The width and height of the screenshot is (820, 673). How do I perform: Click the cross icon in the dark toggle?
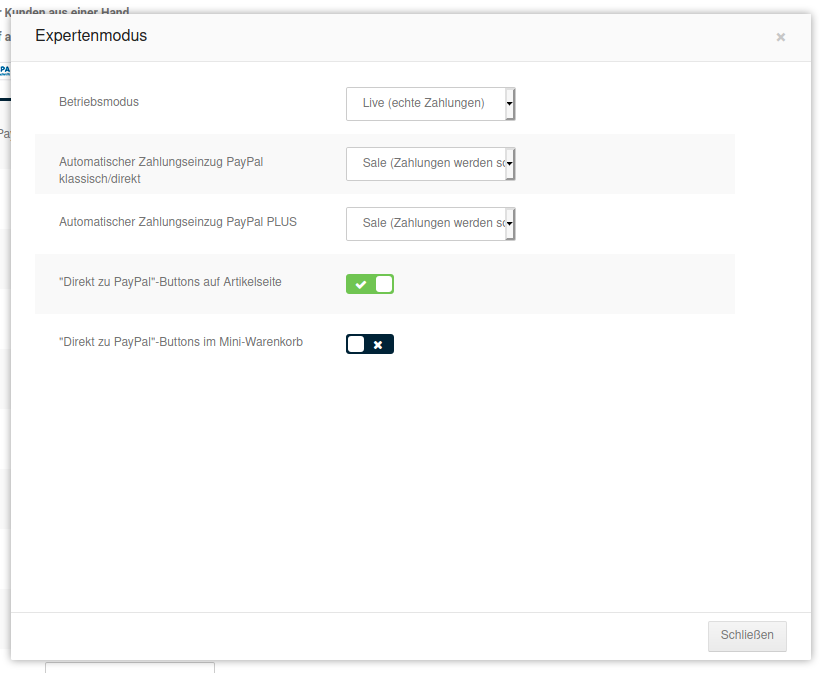pos(378,344)
